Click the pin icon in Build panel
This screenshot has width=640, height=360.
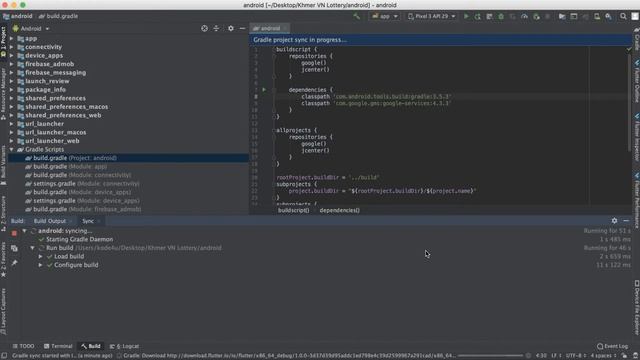[x=14, y=263]
